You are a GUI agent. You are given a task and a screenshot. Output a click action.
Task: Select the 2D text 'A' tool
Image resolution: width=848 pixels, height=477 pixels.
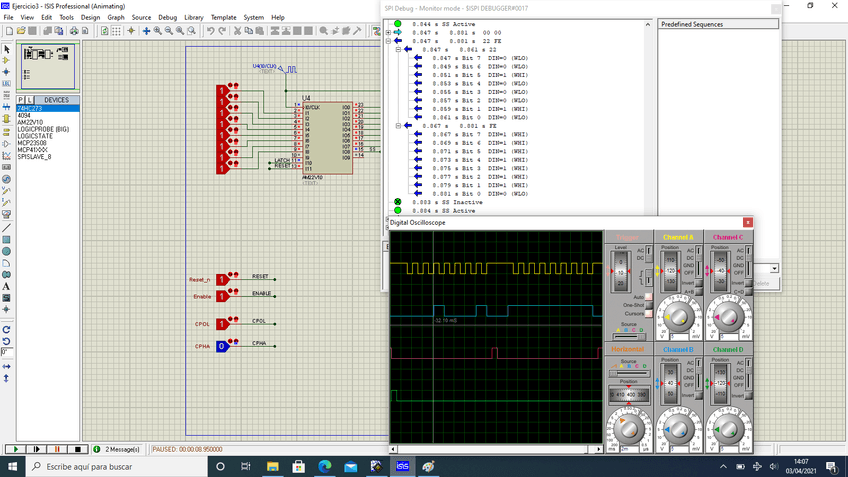coord(7,286)
